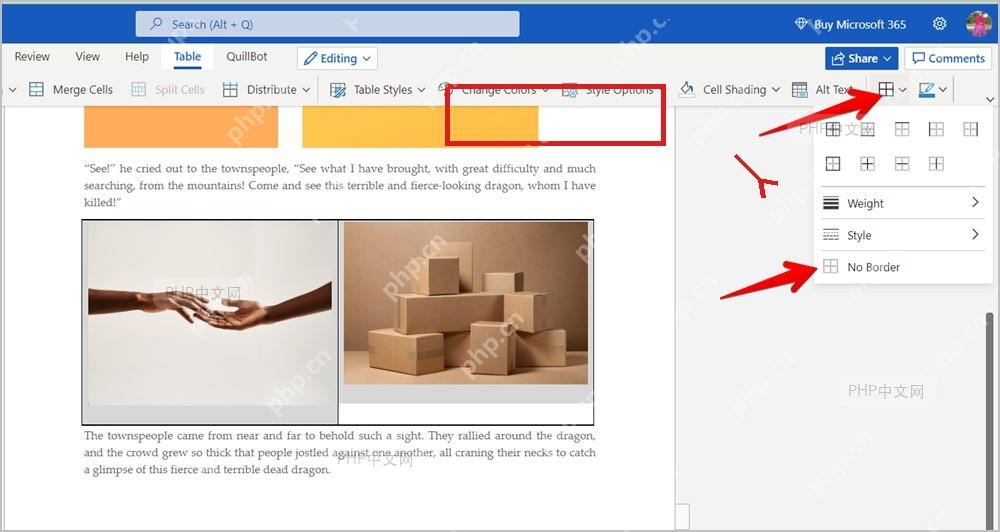Image resolution: width=1000 pixels, height=532 pixels.
Task: Expand the Share button dropdown arrow
Action: click(887, 59)
